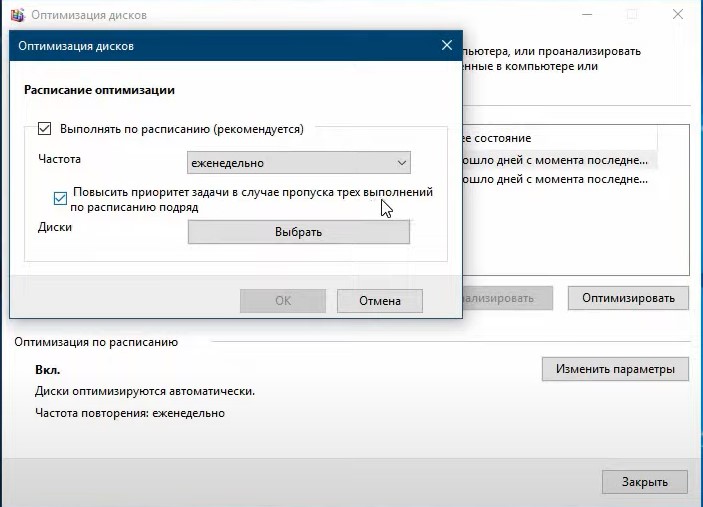This screenshot has height=507, width=703.
Task: Click the faded close icon of main window
Action: pyautogui.click(x=678, y=14)
